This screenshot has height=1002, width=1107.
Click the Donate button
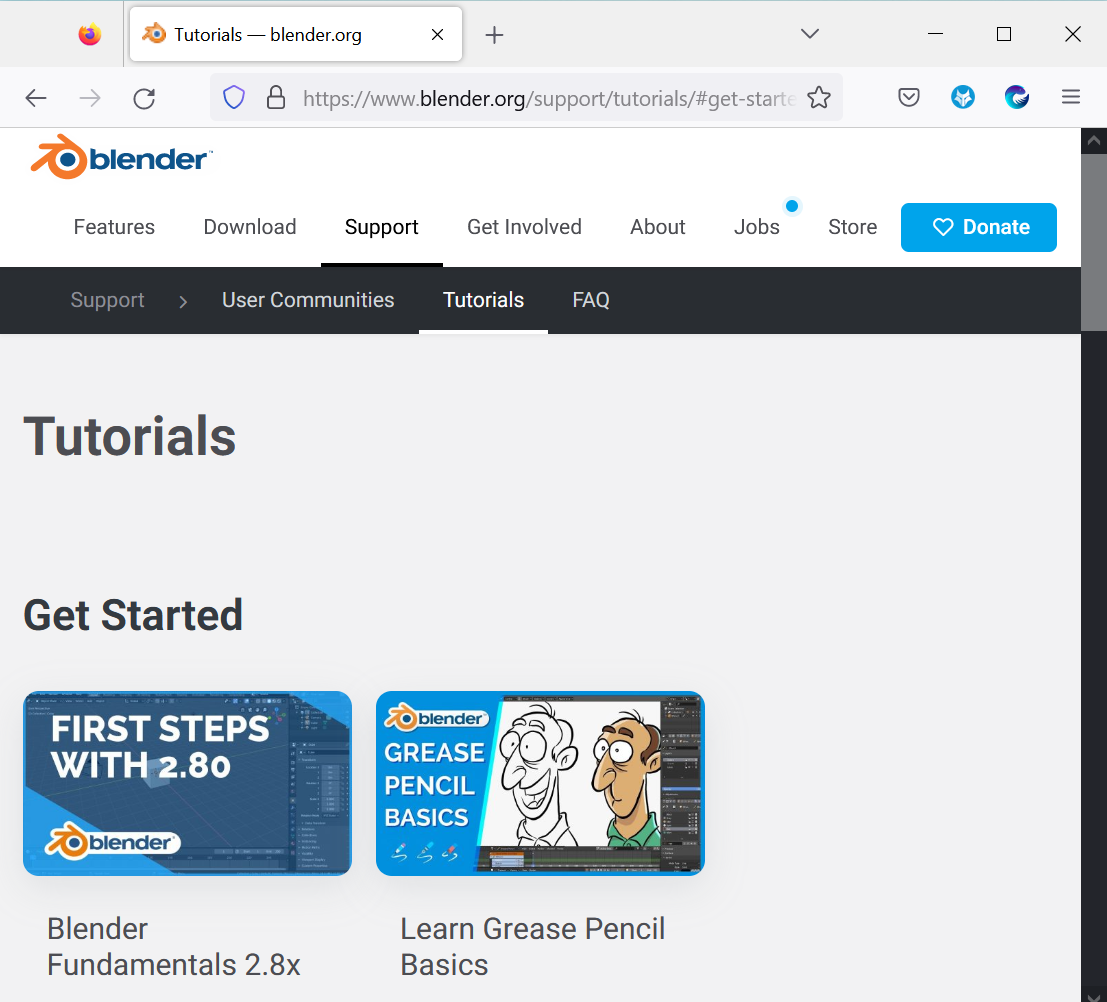(978, 227)
